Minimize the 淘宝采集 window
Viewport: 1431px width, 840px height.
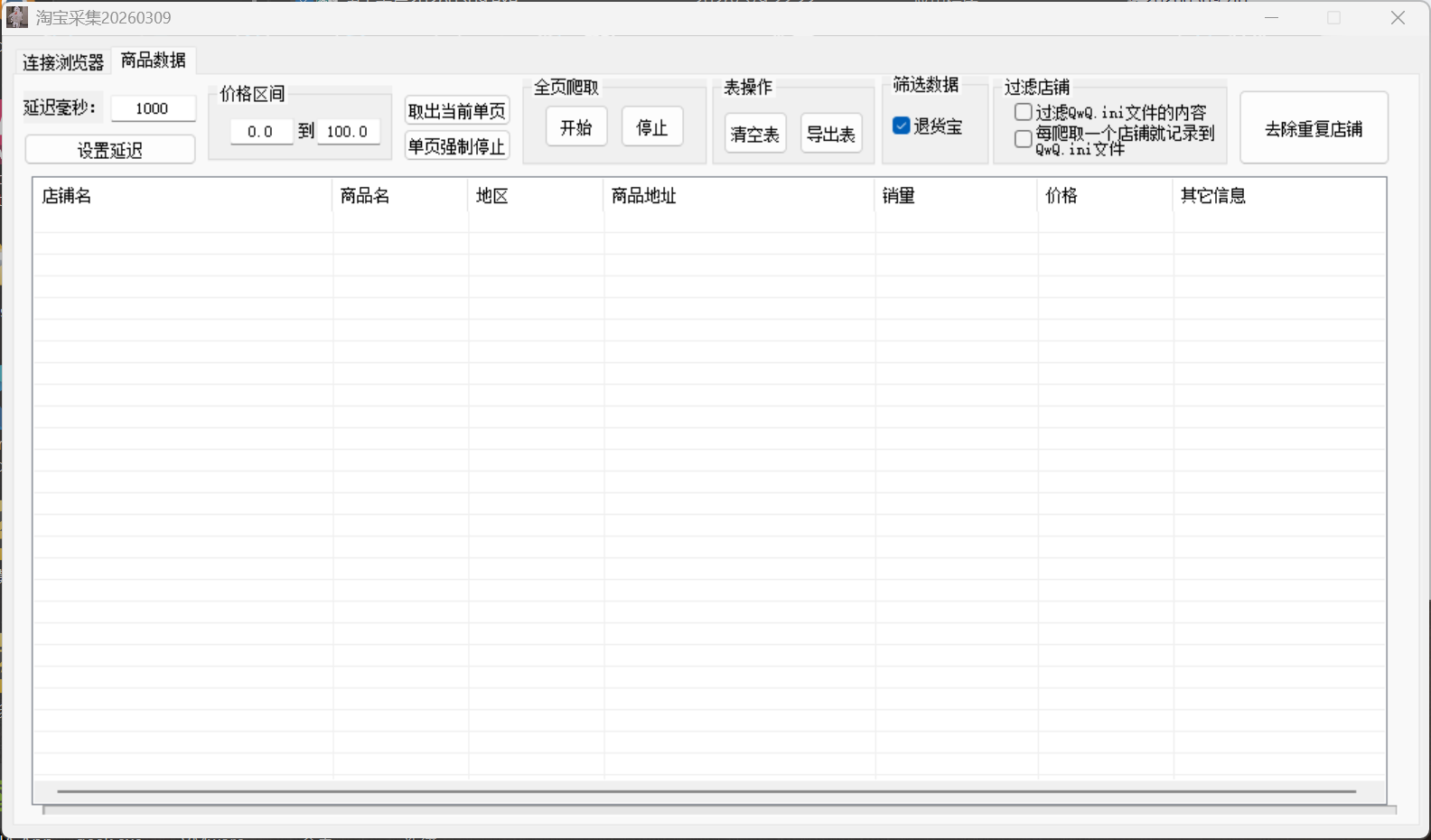click(1271, 18)
